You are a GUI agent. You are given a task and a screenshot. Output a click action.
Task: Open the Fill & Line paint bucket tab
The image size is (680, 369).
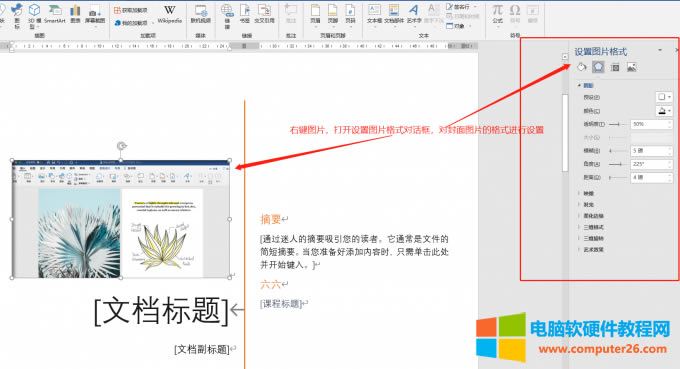pos(582,67)
